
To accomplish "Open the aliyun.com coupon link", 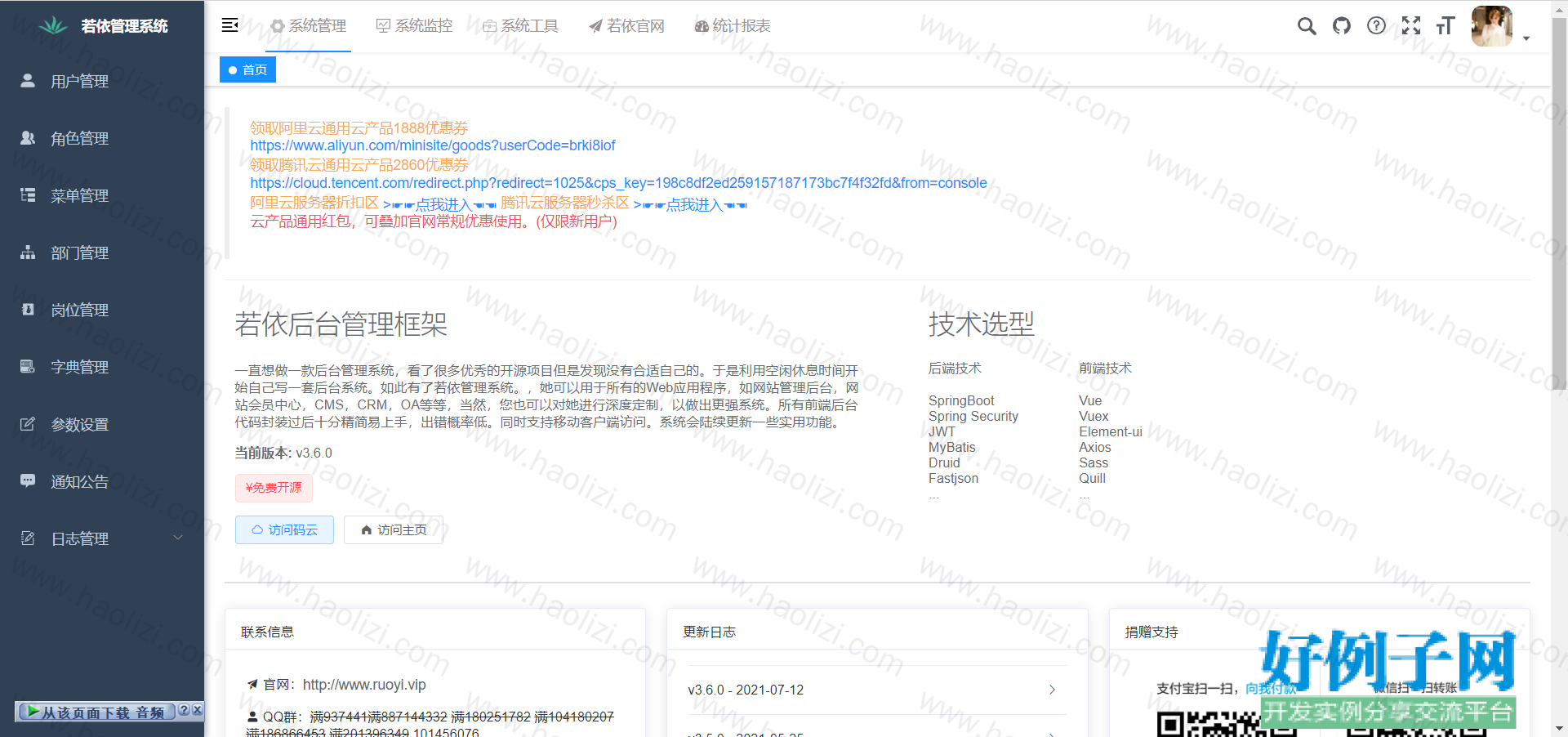I will coord(433,145).
